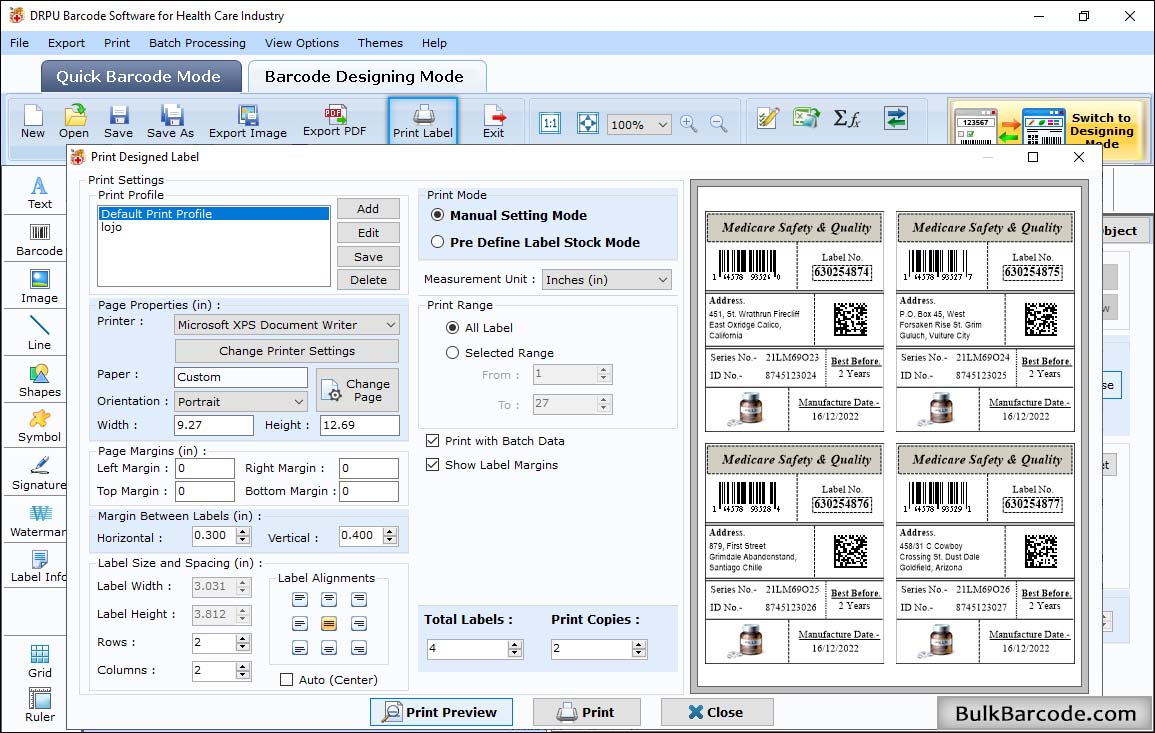Viewport: 1155px width, 733px height.
Task: Click the Save As toolbar icon
Action: click(x=170, y=122)
